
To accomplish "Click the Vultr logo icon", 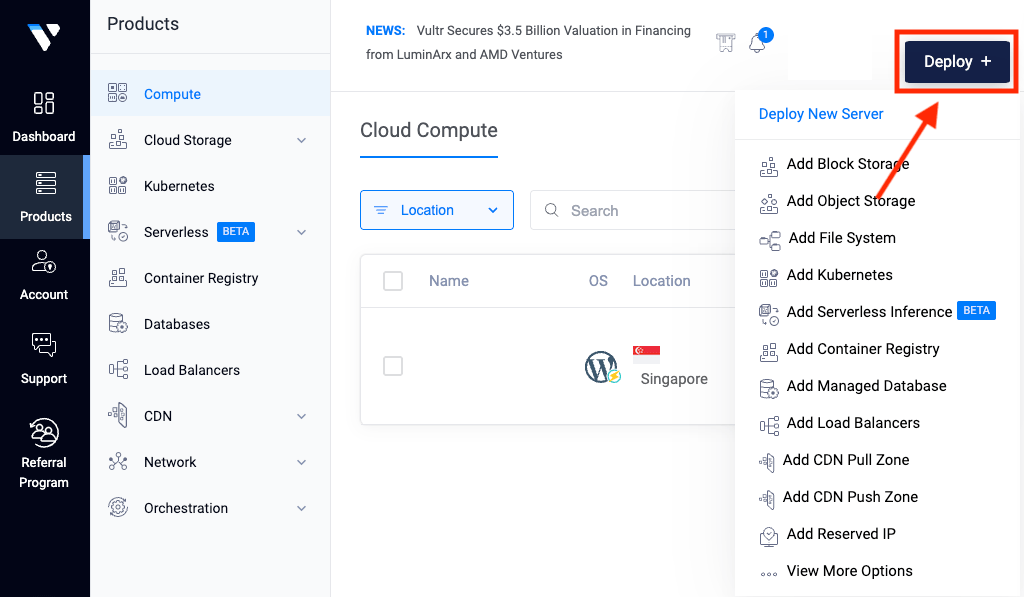I will coord(44,36).
